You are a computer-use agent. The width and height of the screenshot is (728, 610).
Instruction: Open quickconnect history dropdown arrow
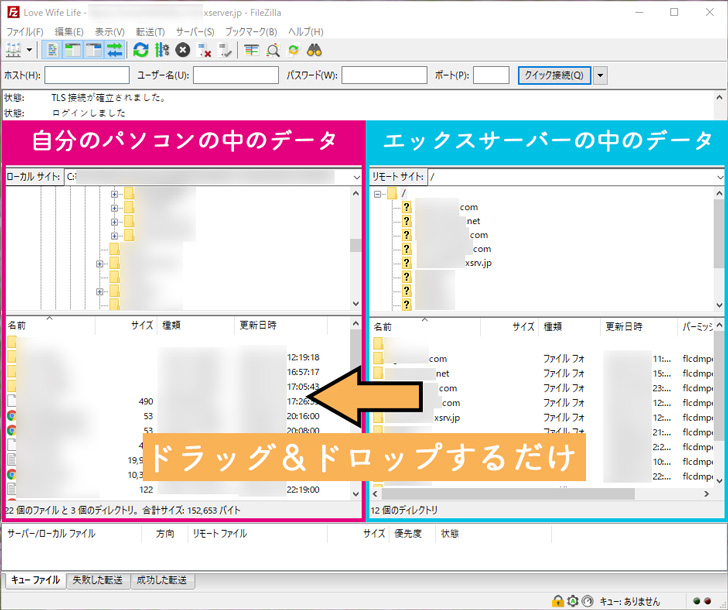600,75
